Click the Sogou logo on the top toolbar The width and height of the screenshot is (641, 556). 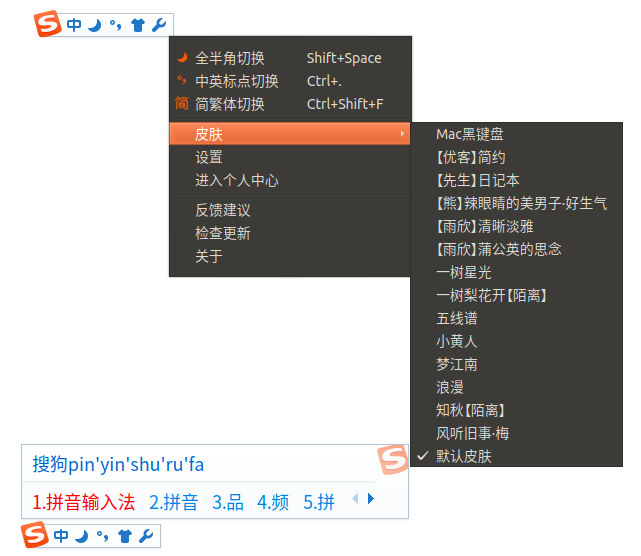pyautogui.click(x=48, y=25)
